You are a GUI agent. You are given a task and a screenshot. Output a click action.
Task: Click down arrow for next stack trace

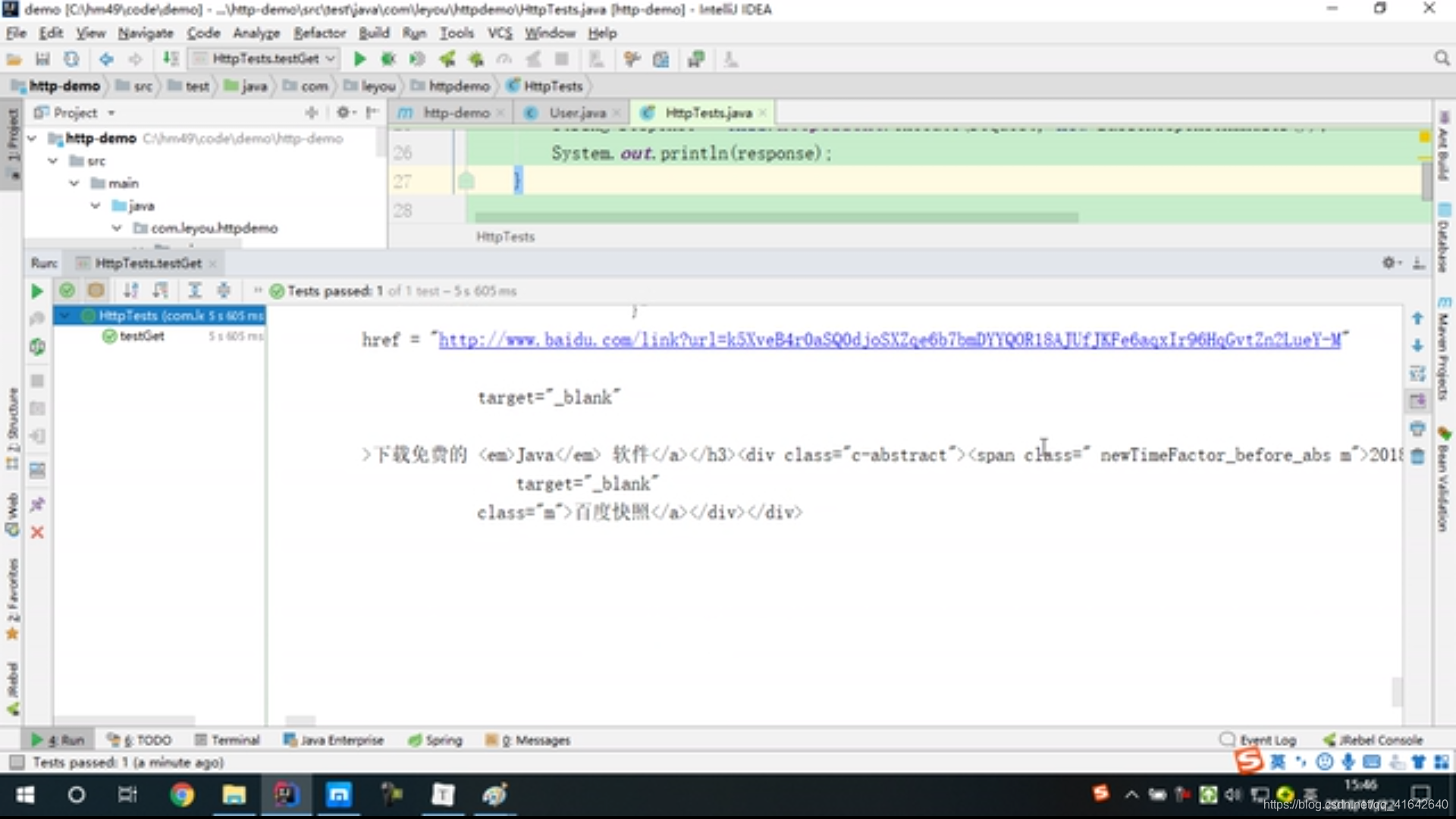(1417, 346)
